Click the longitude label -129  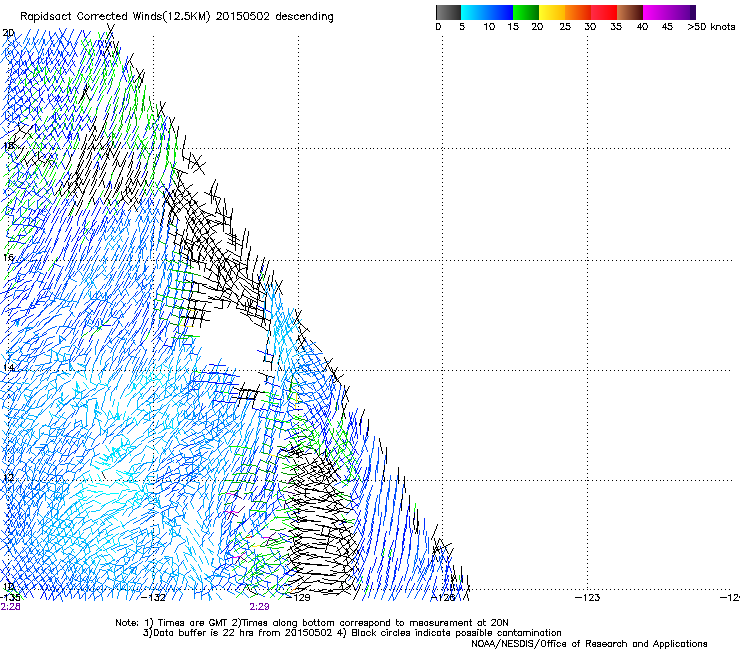click(298, 598)
